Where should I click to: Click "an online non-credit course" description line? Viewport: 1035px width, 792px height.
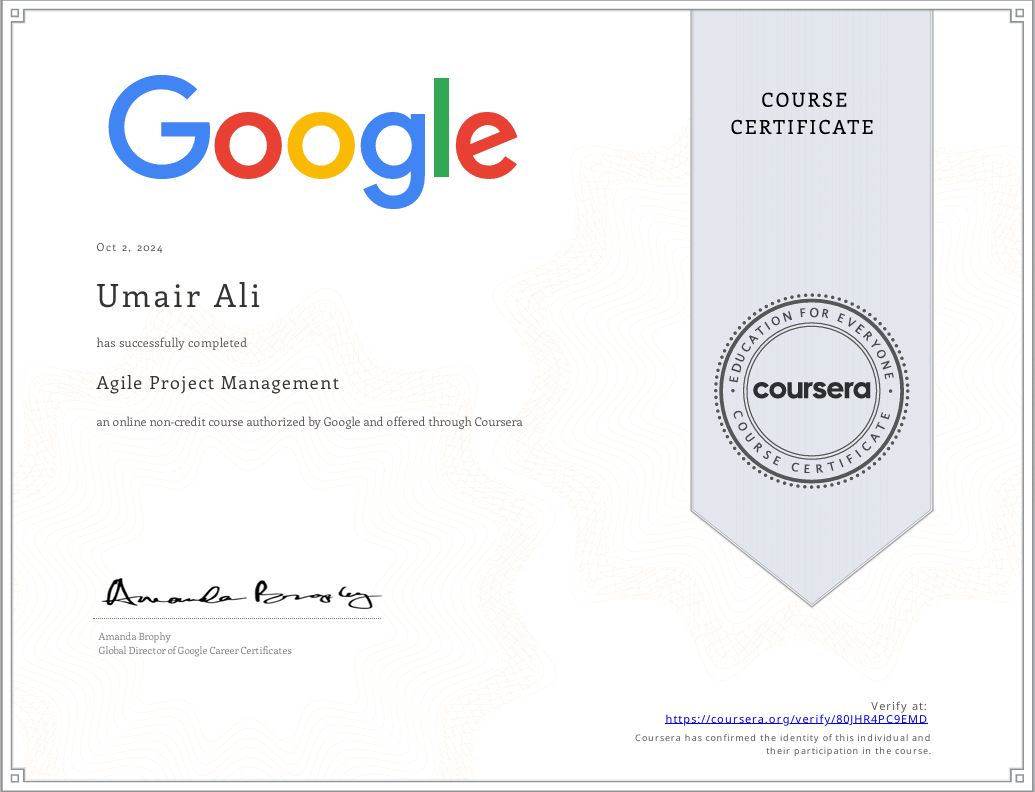tap(310, 422)
